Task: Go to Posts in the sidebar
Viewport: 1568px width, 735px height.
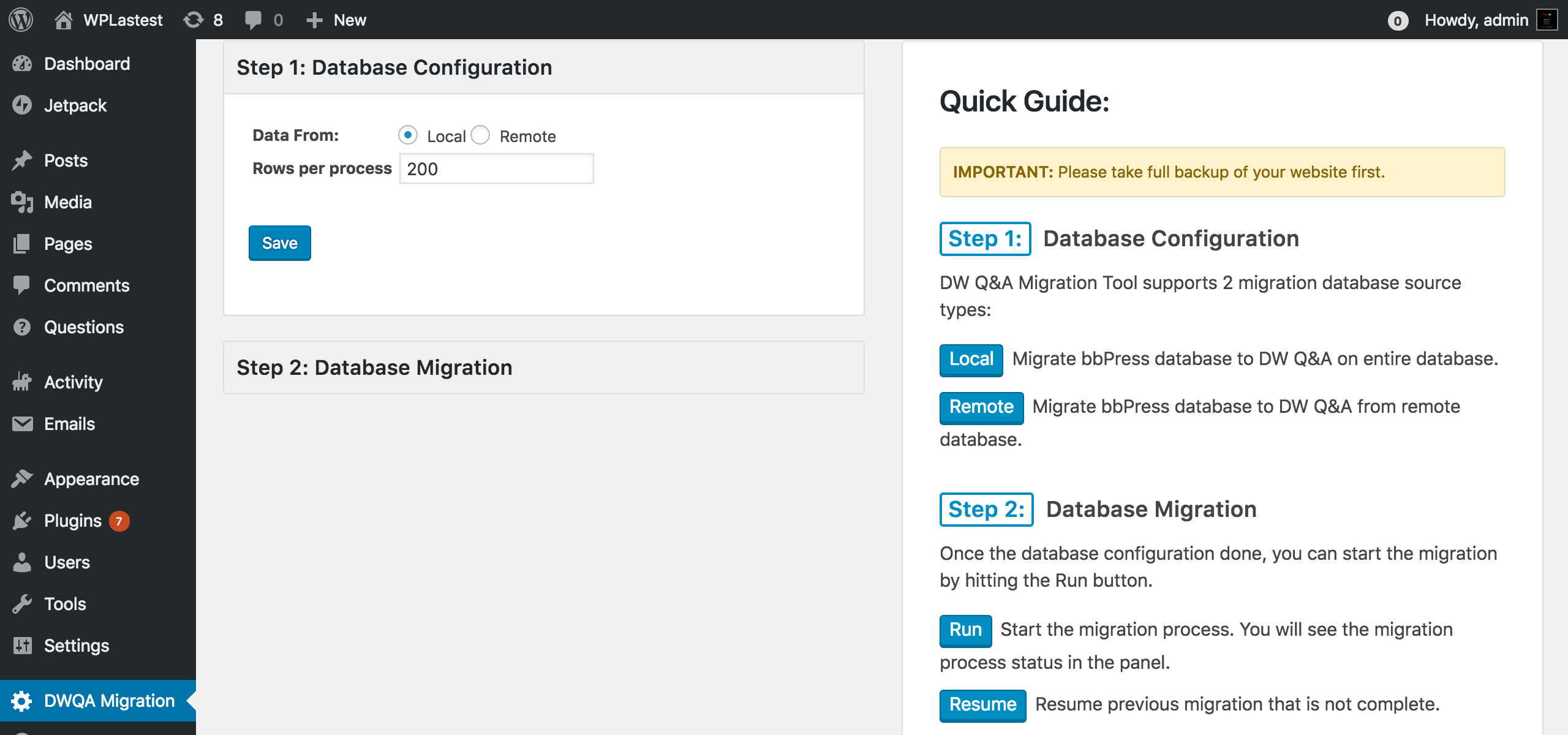Action: point(66,160)
